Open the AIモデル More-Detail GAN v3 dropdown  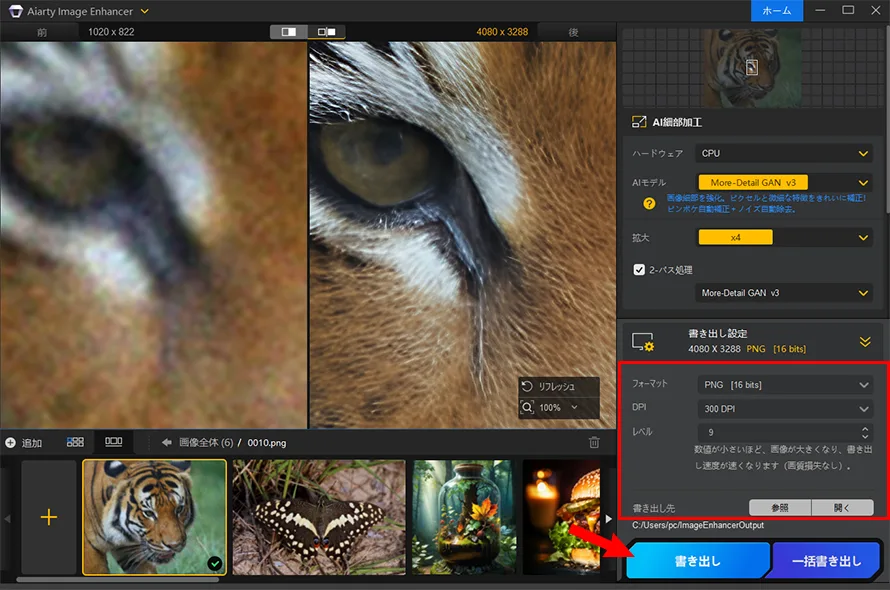coord(784,183)
